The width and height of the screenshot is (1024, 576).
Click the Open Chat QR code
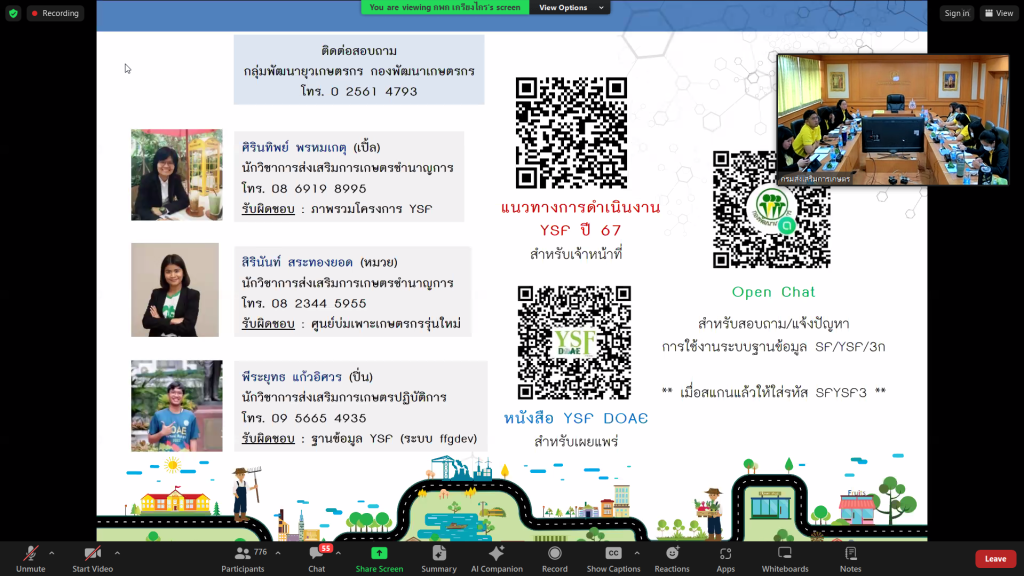coord(771,209)
